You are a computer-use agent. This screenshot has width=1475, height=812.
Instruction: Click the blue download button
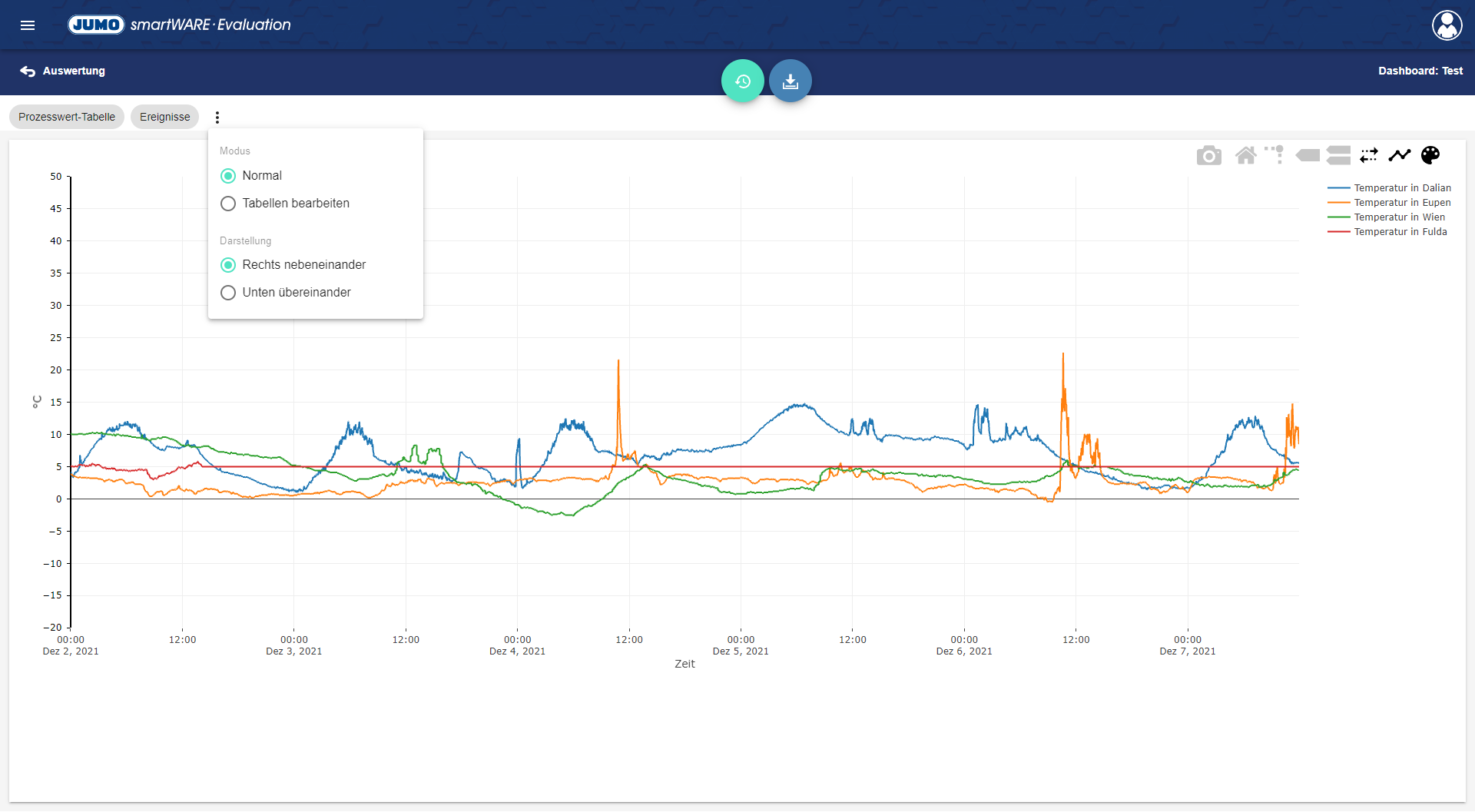(790, 81)
